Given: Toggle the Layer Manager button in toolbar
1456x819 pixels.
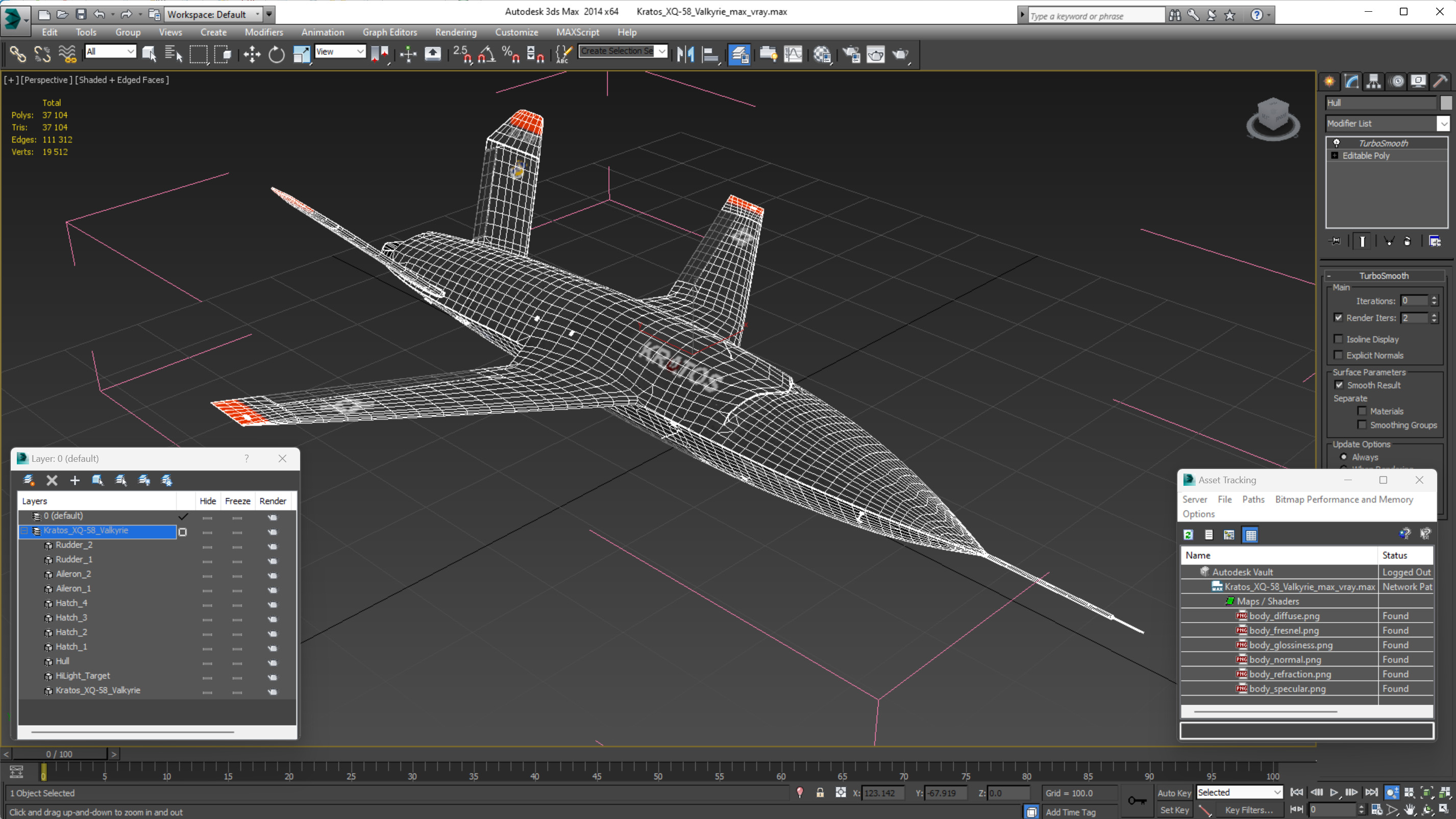Looking at the screenshot, I should pyautogui.click(x=739, y=55).
